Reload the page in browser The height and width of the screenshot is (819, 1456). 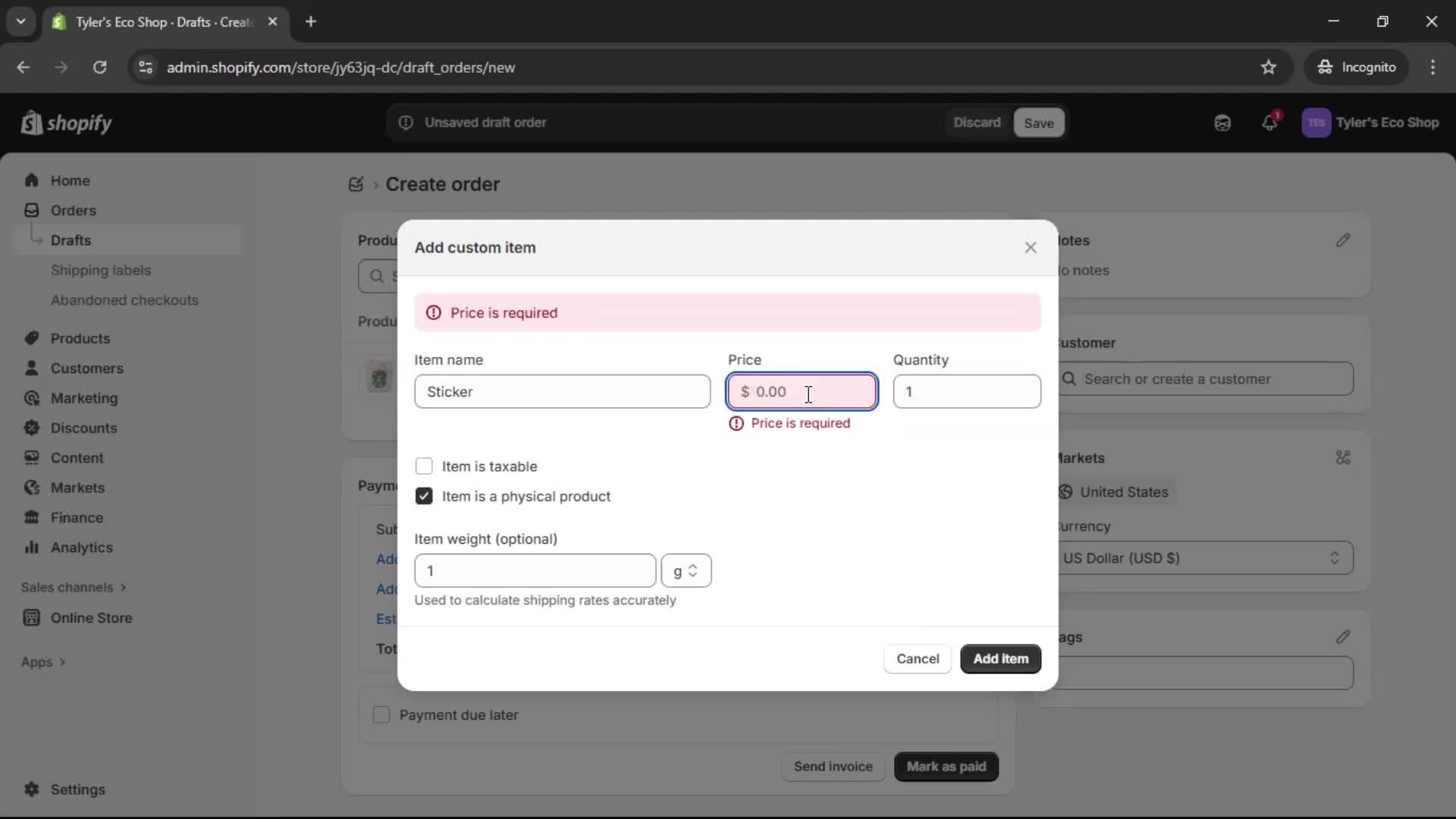point(99,67)
